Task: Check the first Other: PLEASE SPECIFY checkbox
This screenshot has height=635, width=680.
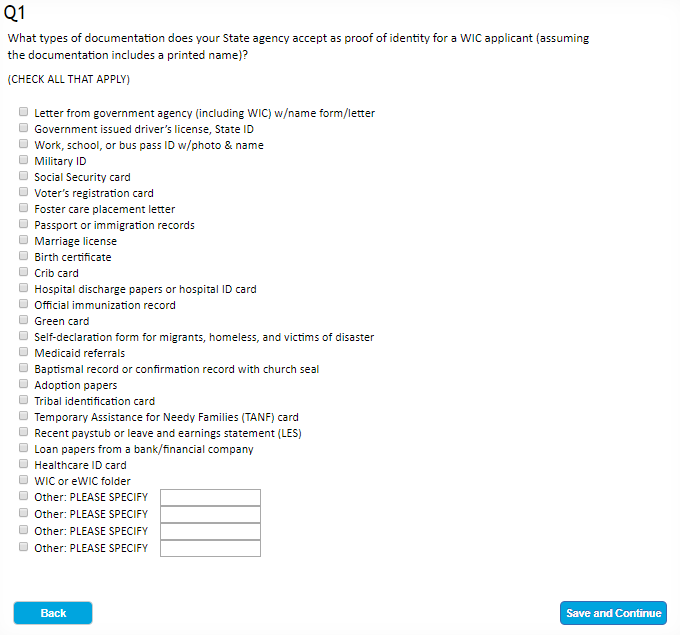Action: click(23, 496)
